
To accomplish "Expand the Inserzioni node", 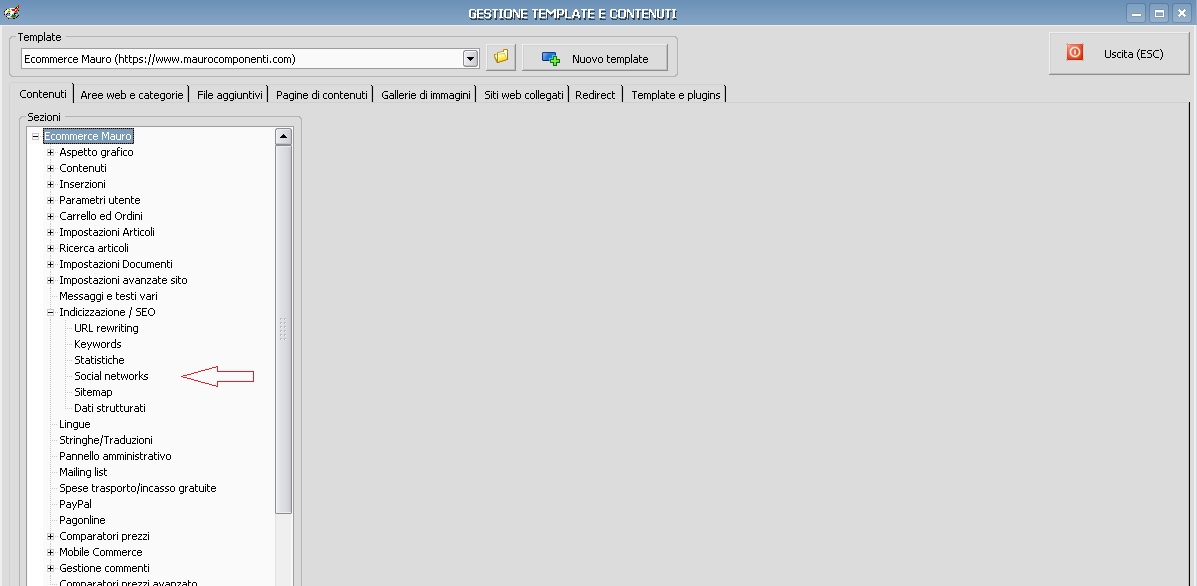I will click(x=50, y=185).
